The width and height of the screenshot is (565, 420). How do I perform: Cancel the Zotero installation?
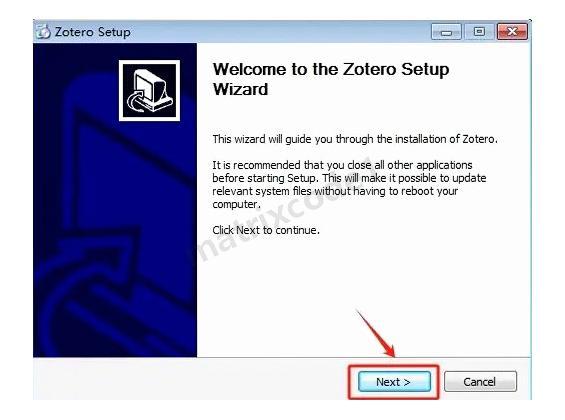tap(480, 381)
